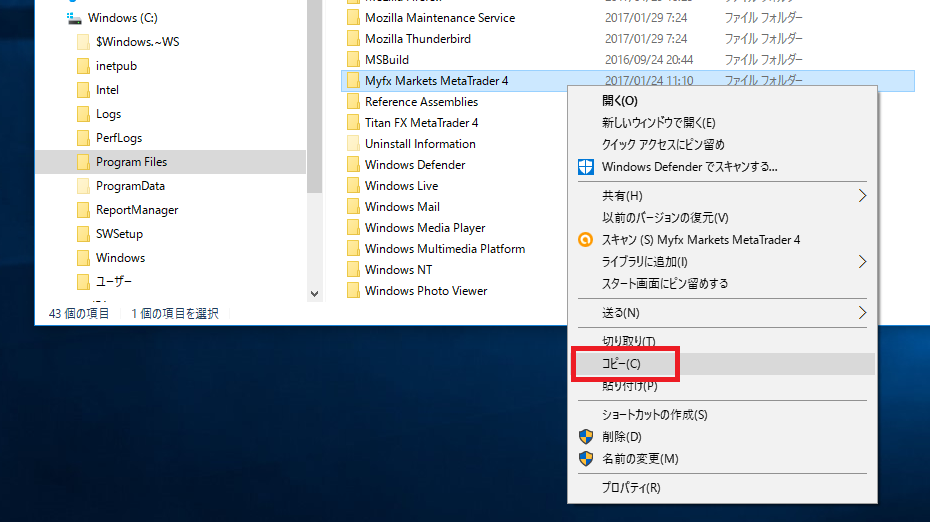Select Windows (C:) in the navigation tree
Image resolution: width=930 pixels, height=522 pixels.
tap(123, 18)
